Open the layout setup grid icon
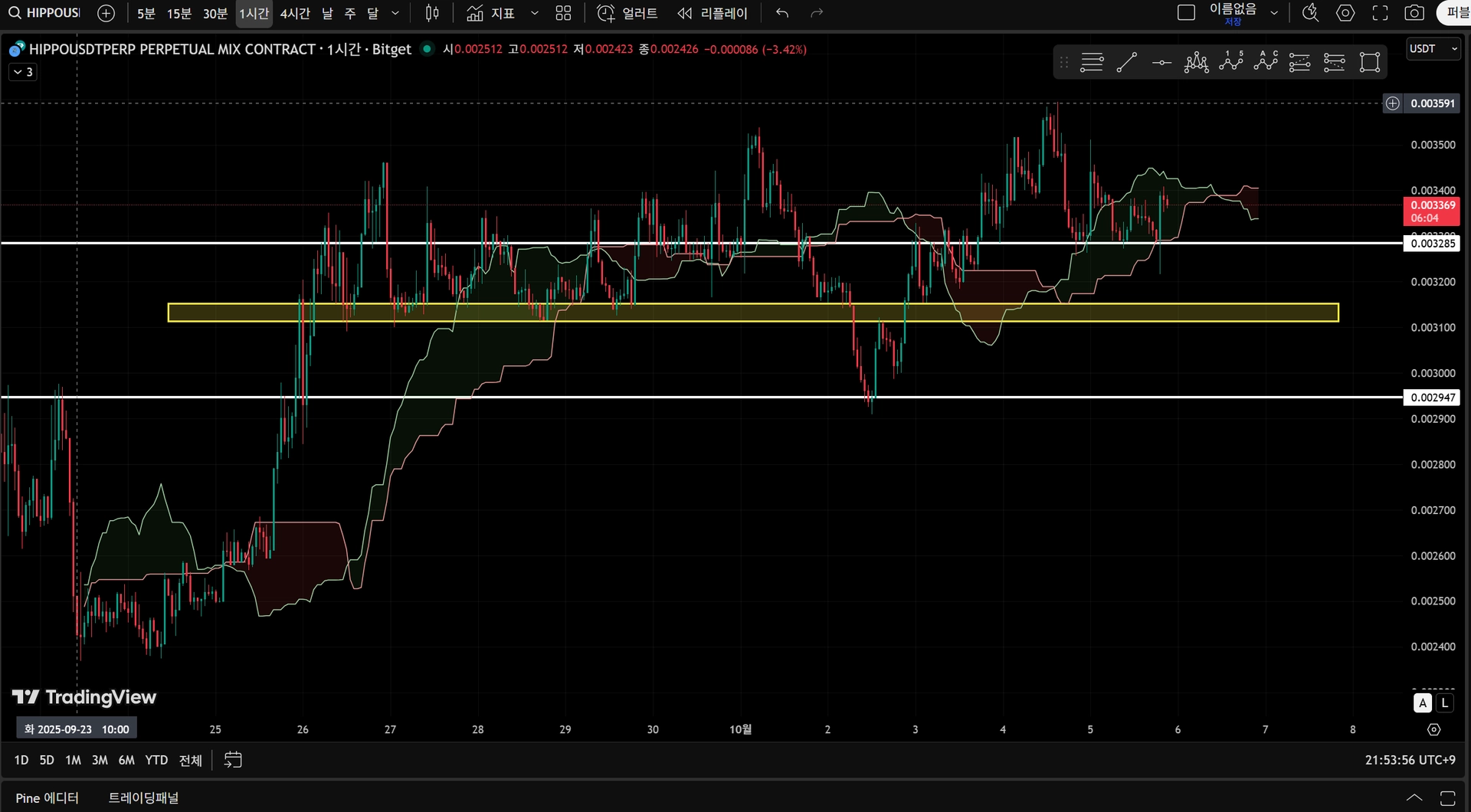The height and width of the screenshot is (812, 1471). [563, 13]
